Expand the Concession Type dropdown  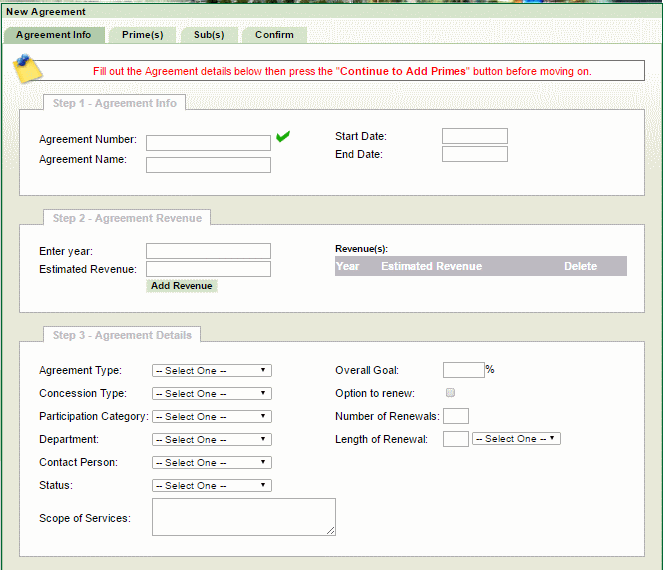point(211,394)
